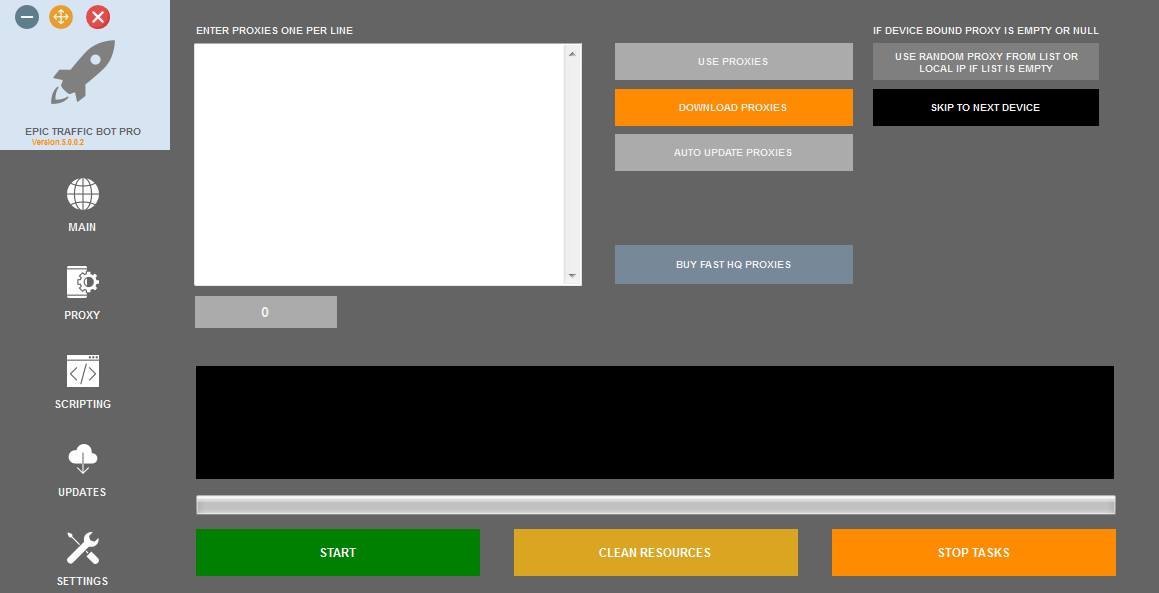Click the proxy count box showing 0

coord(265,312)
